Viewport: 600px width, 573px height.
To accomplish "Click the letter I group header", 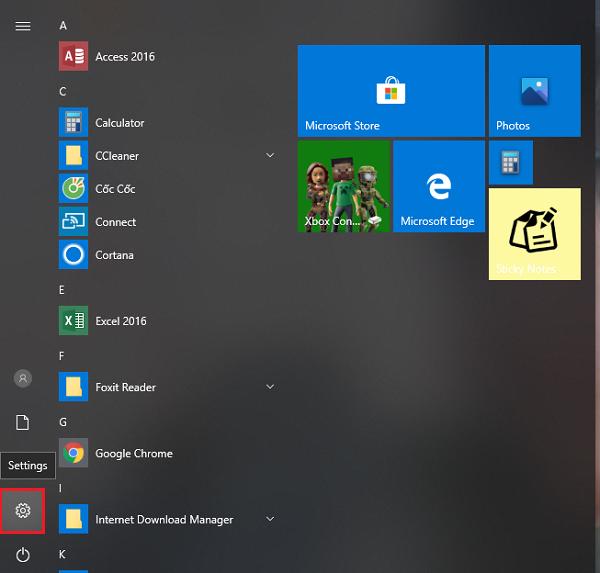I will tap(60, 488).
